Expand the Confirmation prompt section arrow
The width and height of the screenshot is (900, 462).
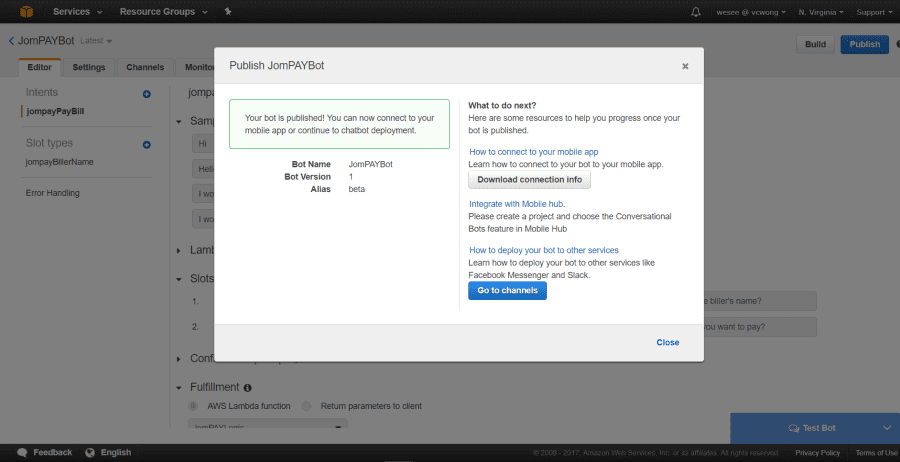[x=178, y=359]
